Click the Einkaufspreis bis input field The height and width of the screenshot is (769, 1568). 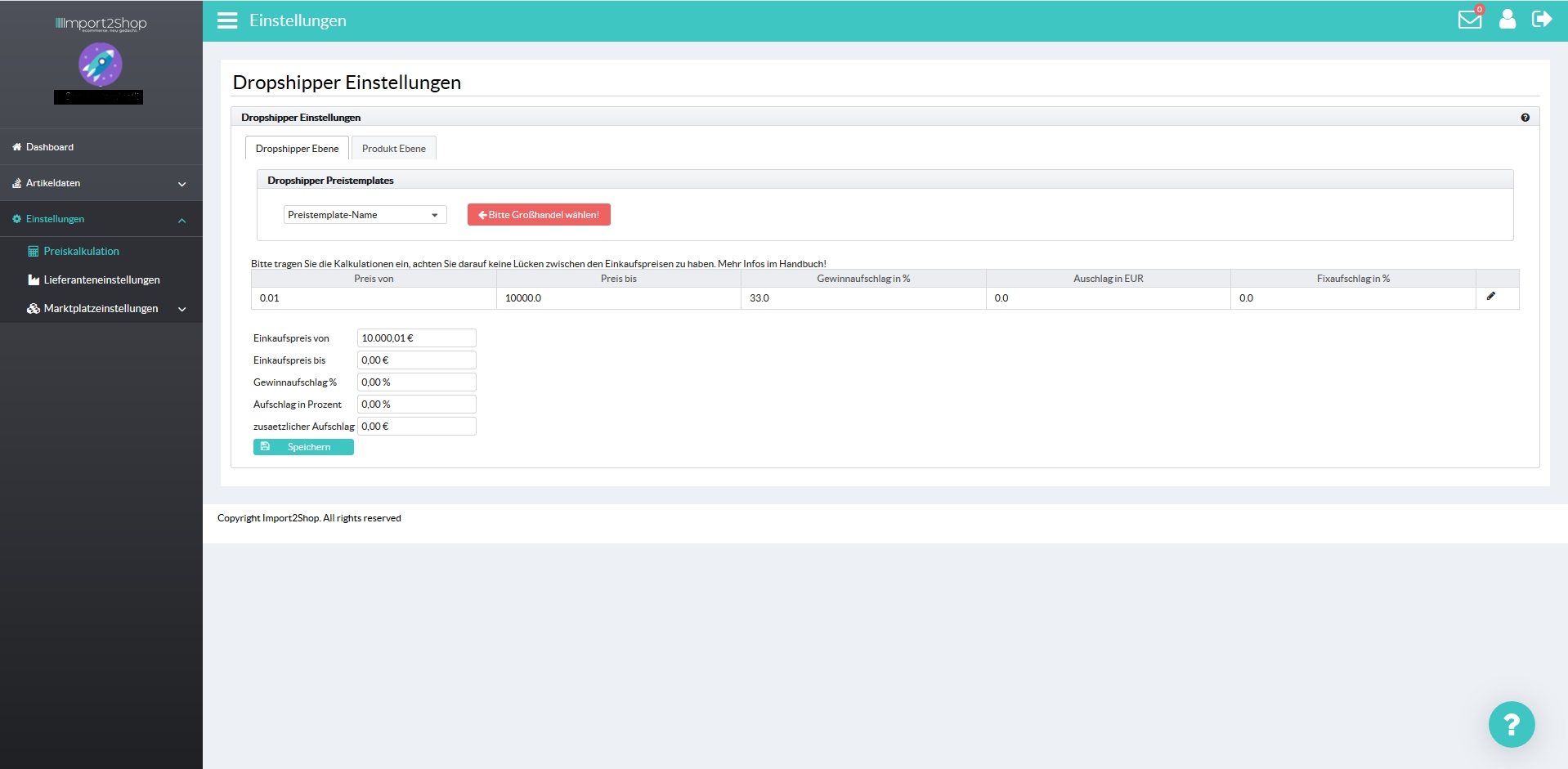pos(416,360)
